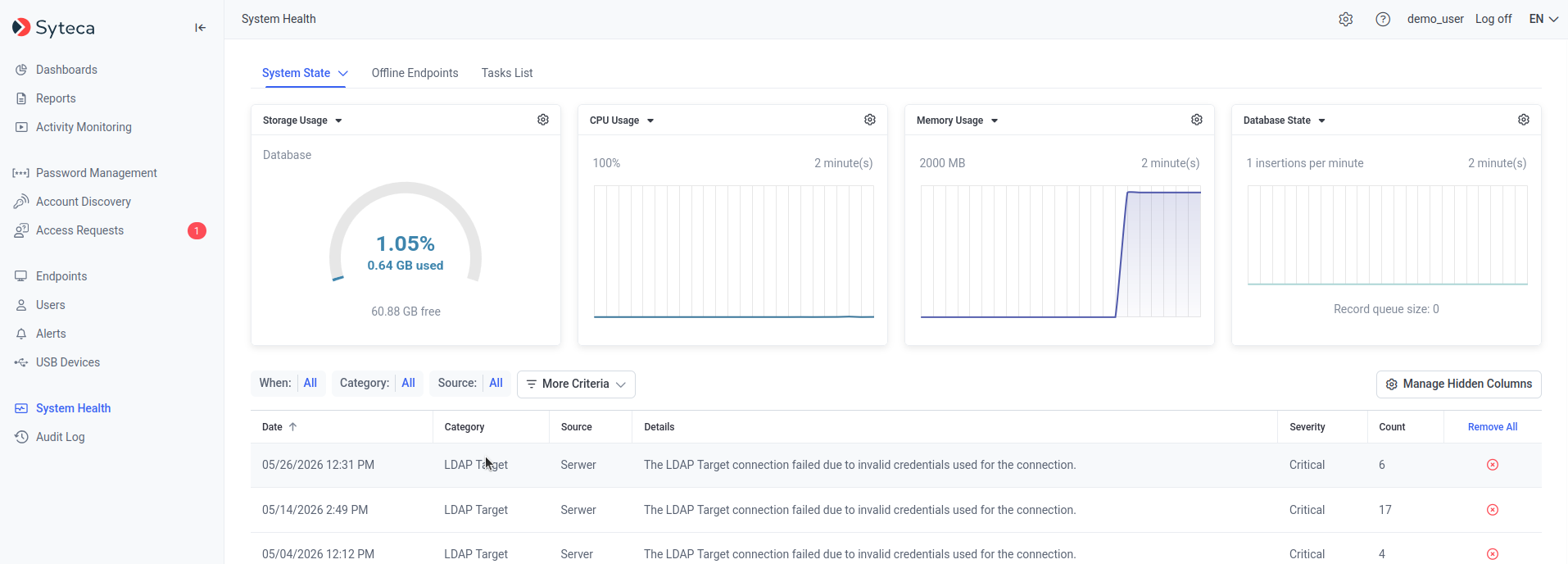Open Password Management
This screenshot has height=564, width=1568.
pyautogui.click(x=97, y=173)
